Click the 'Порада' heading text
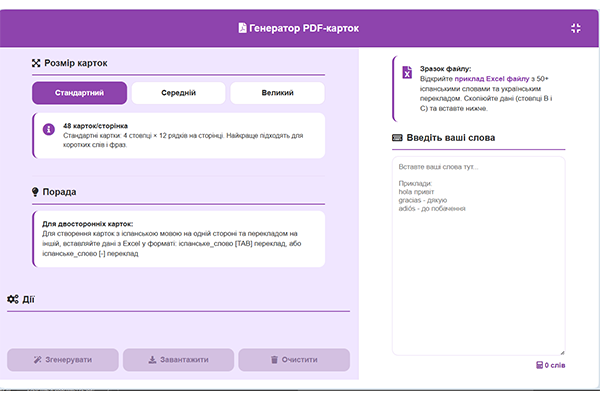 point(59,192)
